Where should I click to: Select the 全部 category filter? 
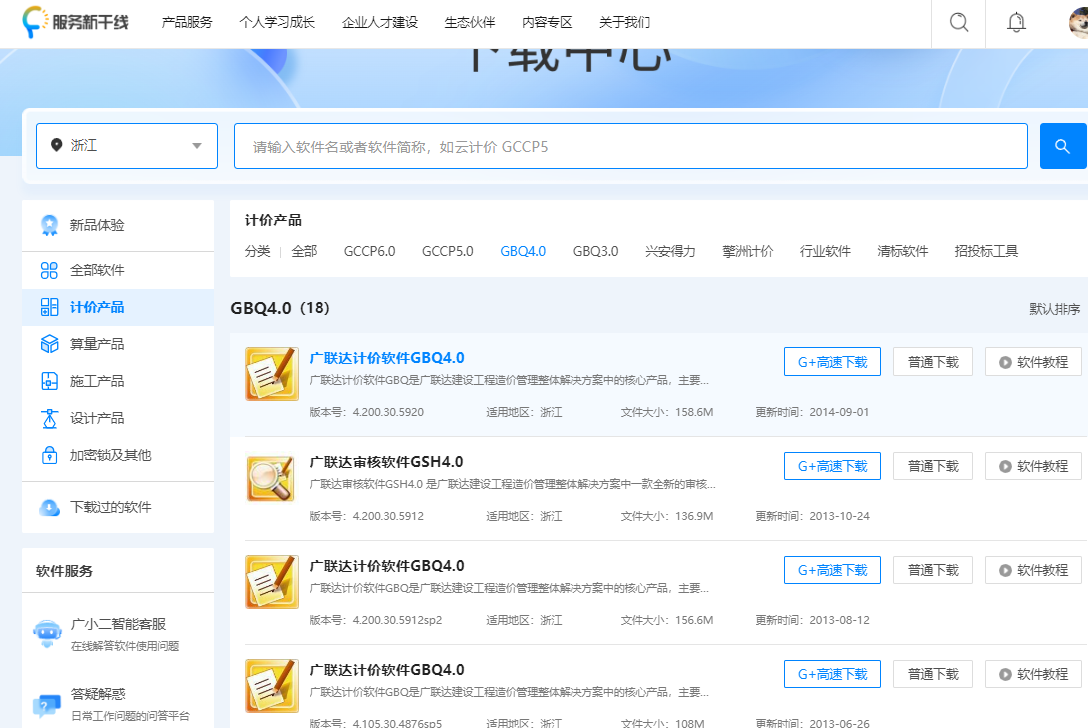(x=304, y=251)
